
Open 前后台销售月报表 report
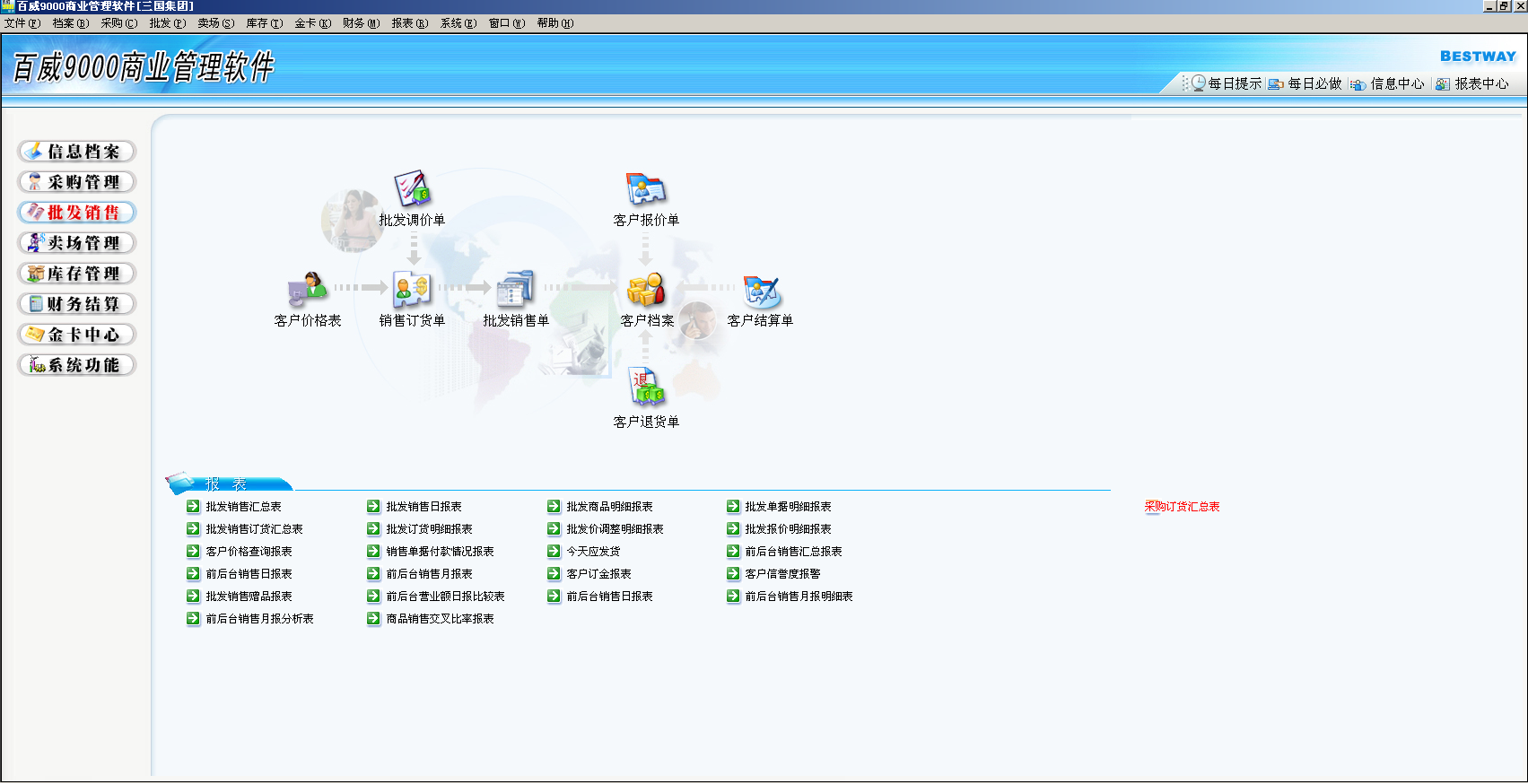[x=429, y=574]
